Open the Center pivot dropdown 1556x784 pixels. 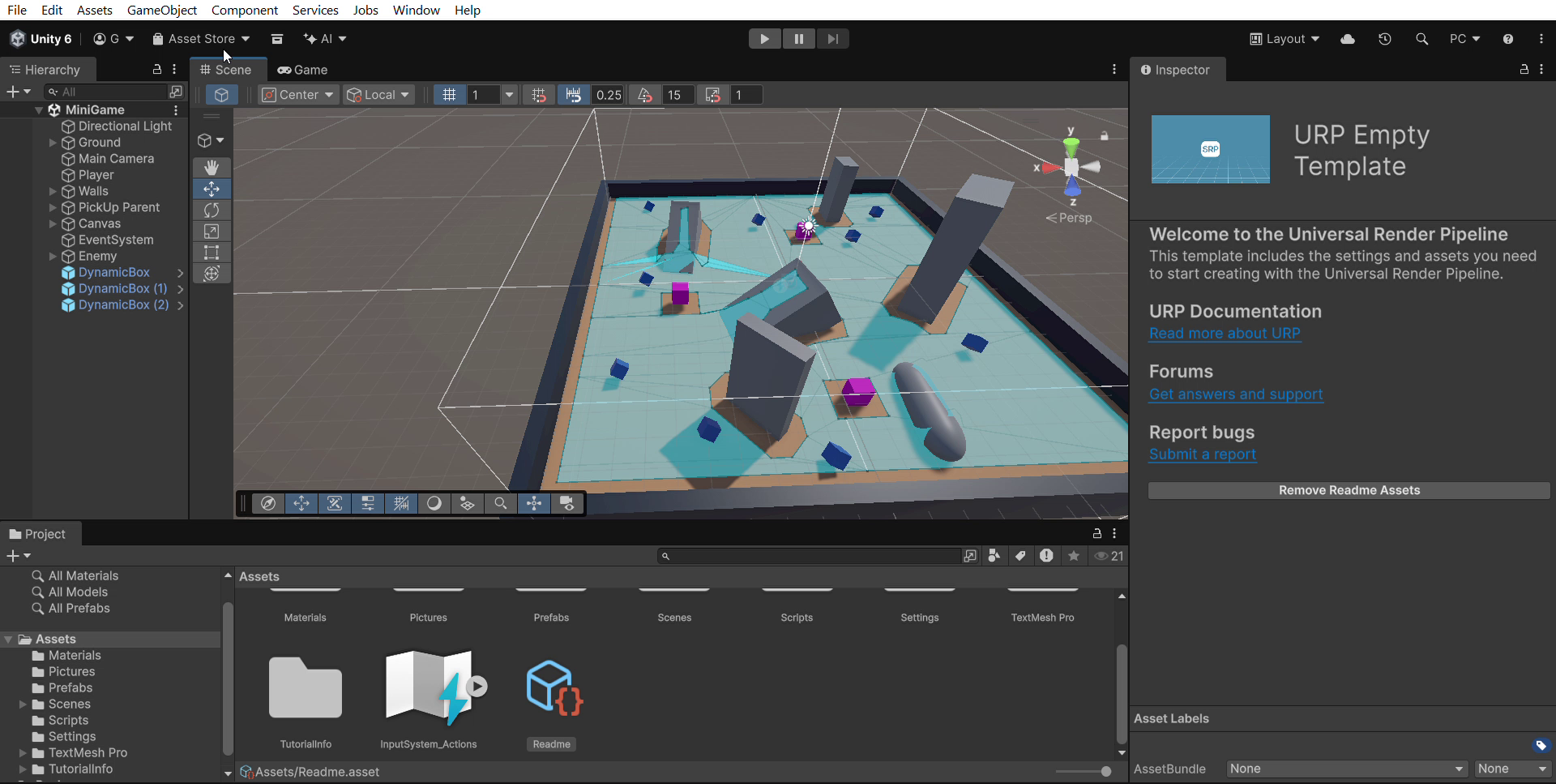click(x=297, y=95)
